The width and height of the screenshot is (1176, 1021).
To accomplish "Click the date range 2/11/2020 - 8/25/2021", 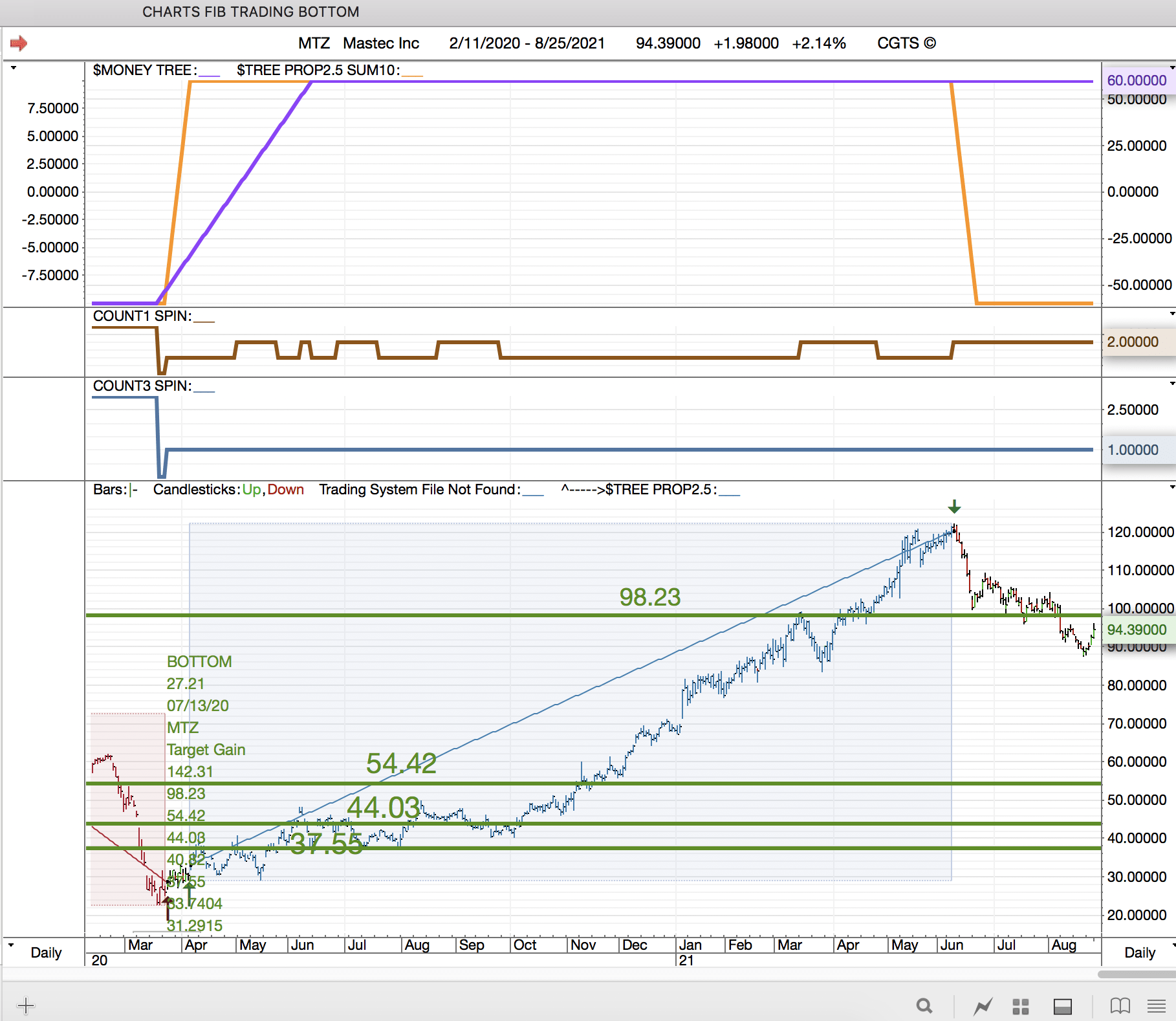I will (x=527, y=43).
